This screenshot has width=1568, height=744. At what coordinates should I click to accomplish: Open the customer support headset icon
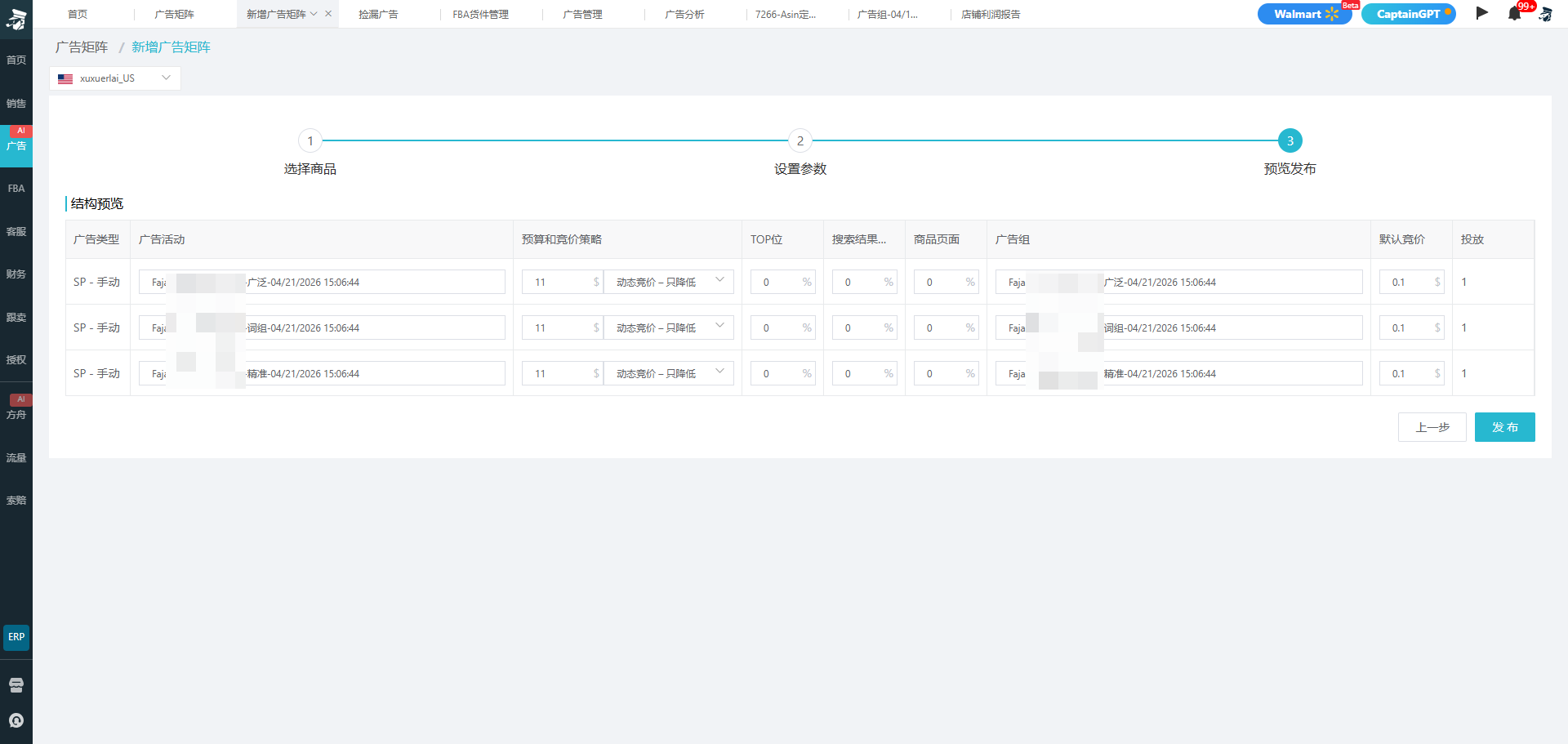click(x=16, y=720)
